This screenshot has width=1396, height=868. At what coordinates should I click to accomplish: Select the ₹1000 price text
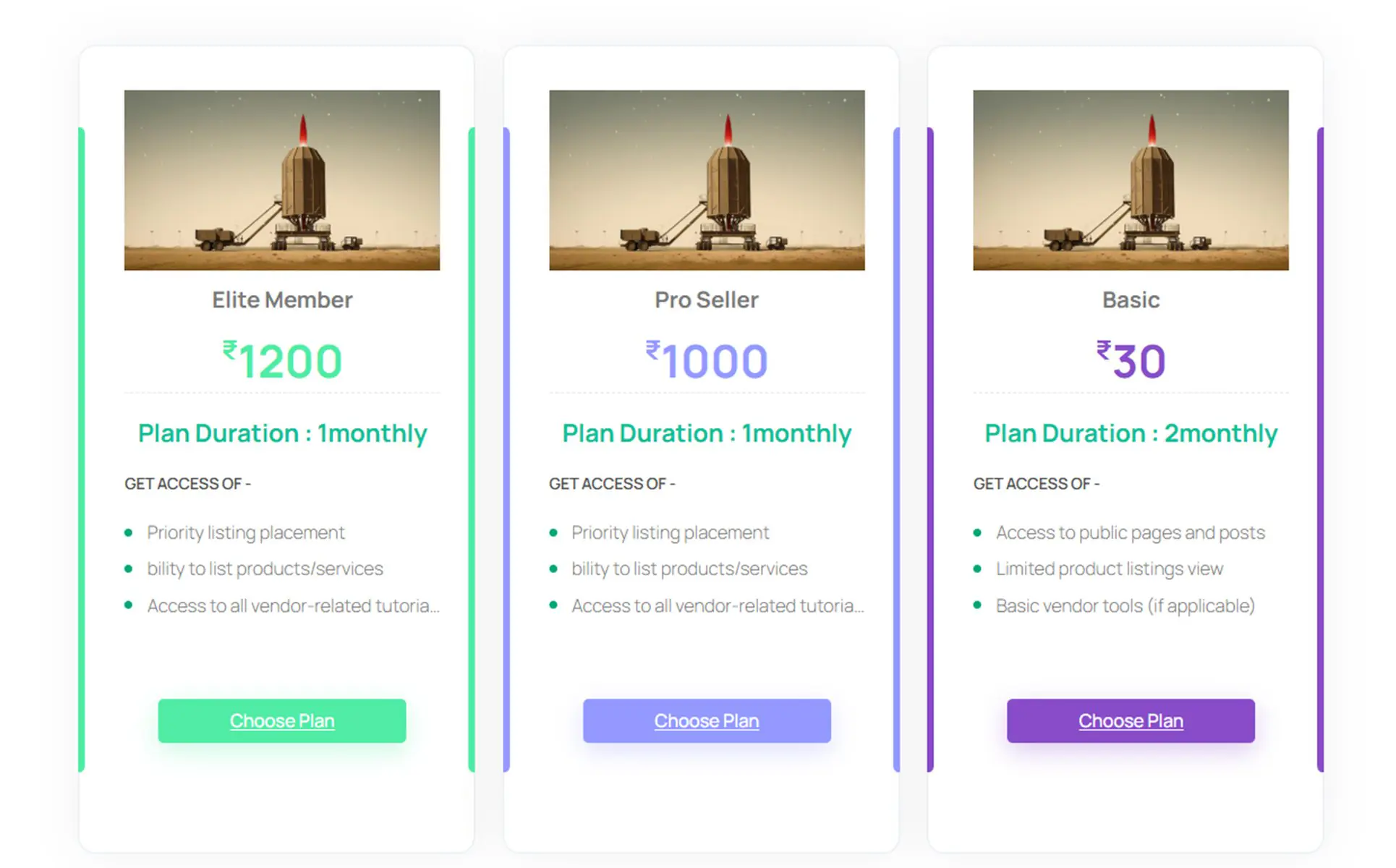(706, 359)
